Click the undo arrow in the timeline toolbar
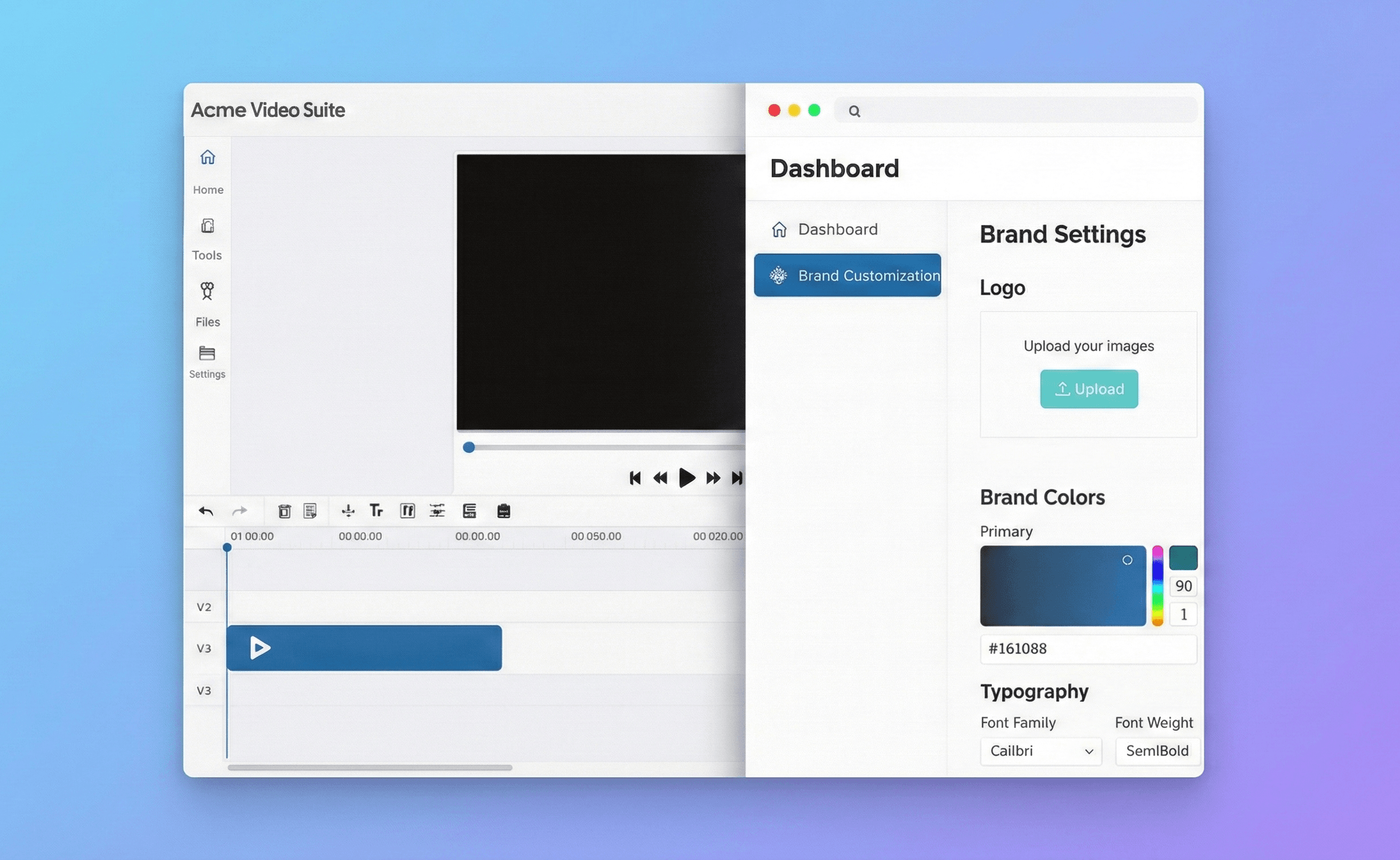 pyautogui.click(x=206, y=511)
